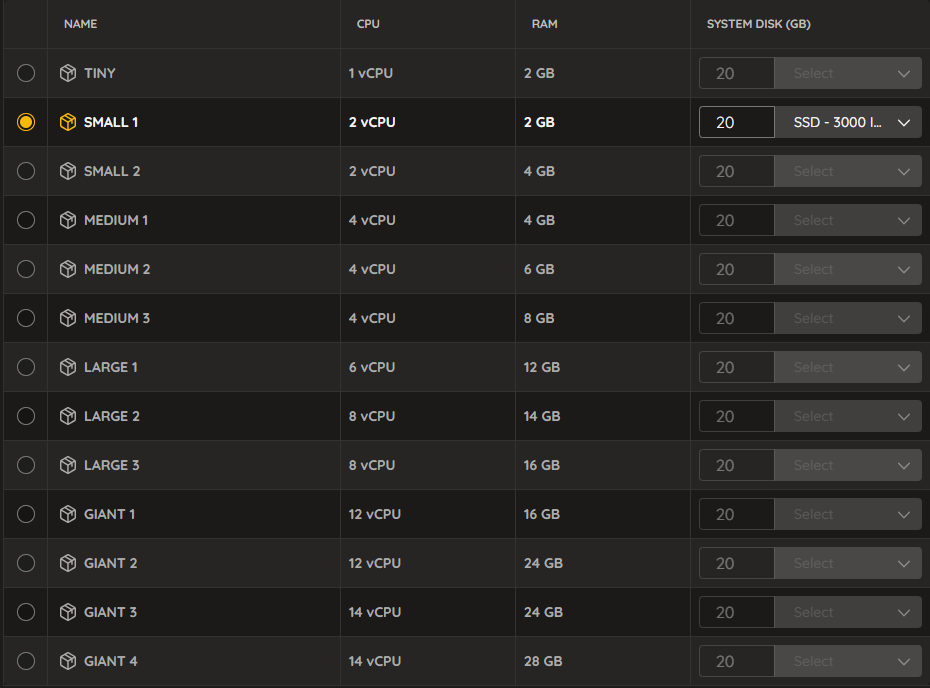Click the 12 vCPU cell of GIANT 1
The width and height of the screenshot is (930, 688).
click(375, 514)
